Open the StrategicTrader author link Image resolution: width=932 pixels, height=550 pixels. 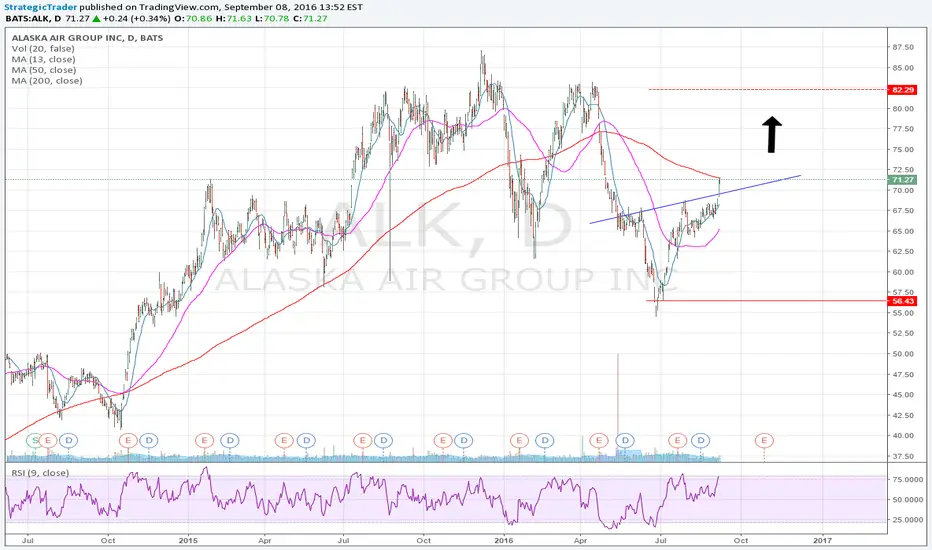[40, 7]
